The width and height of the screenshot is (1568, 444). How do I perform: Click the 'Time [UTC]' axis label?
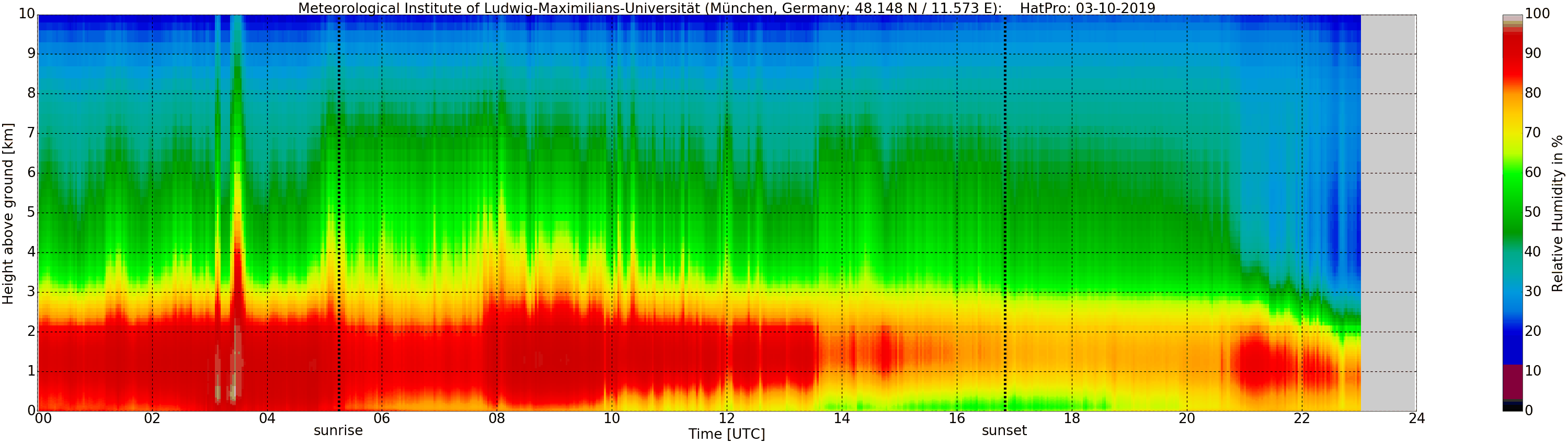[727, 434]
